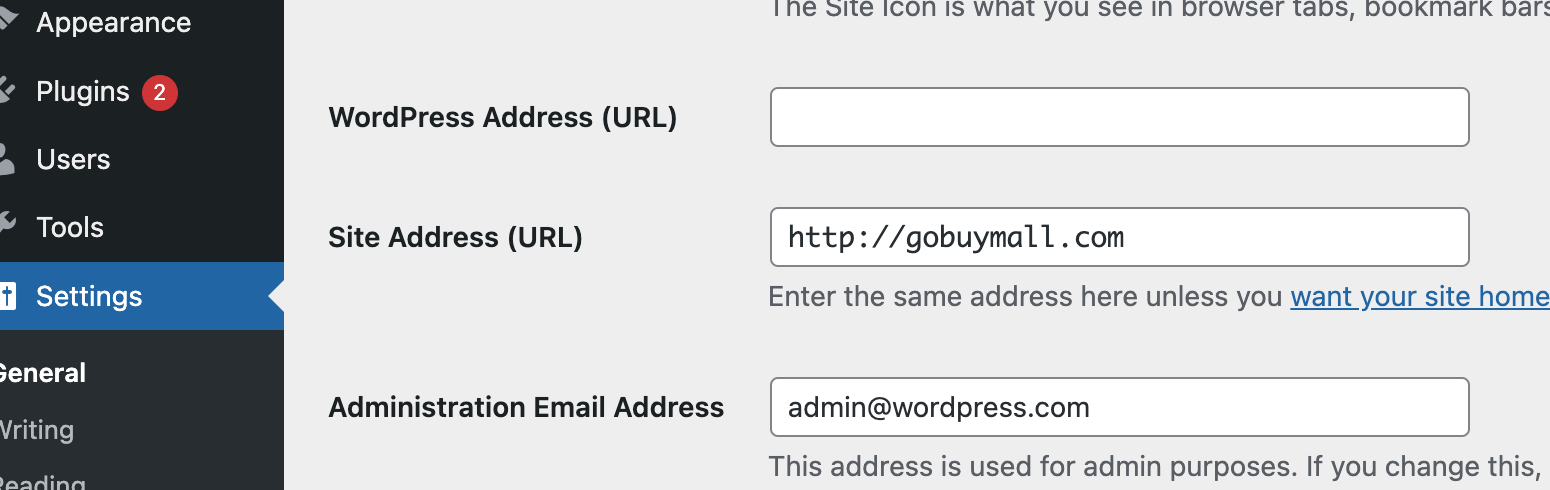
Task: Click the red plugin update badge
Action: pyautogui.click(x=159, y=92)
